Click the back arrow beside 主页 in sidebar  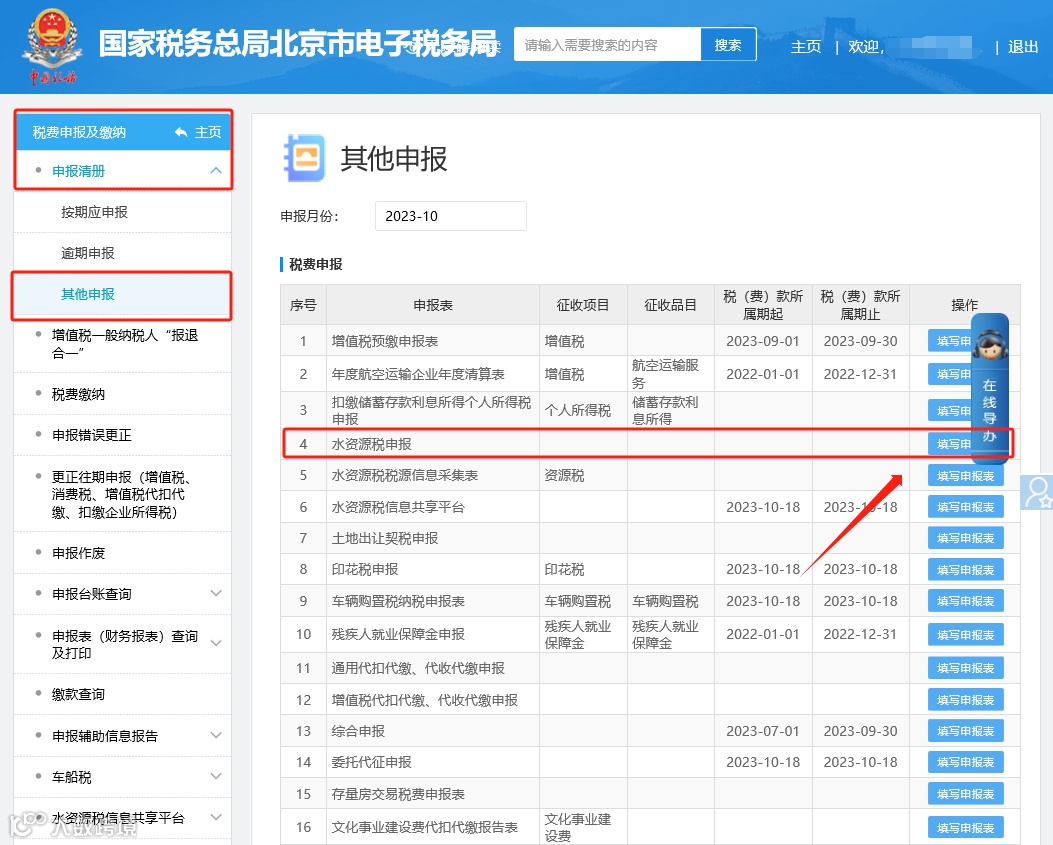coord(181,132)
